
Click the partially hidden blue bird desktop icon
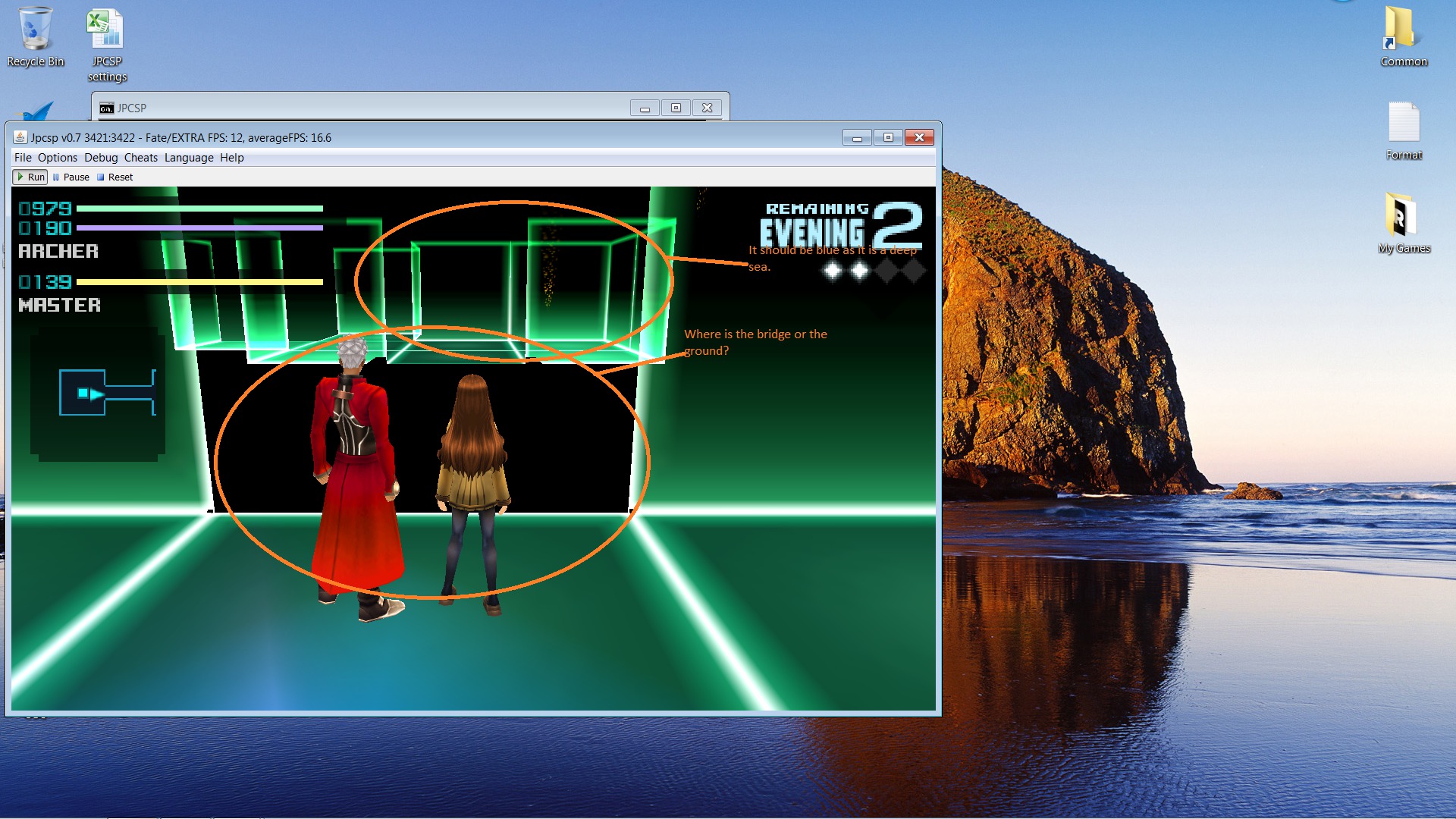(x=35, y=112)
